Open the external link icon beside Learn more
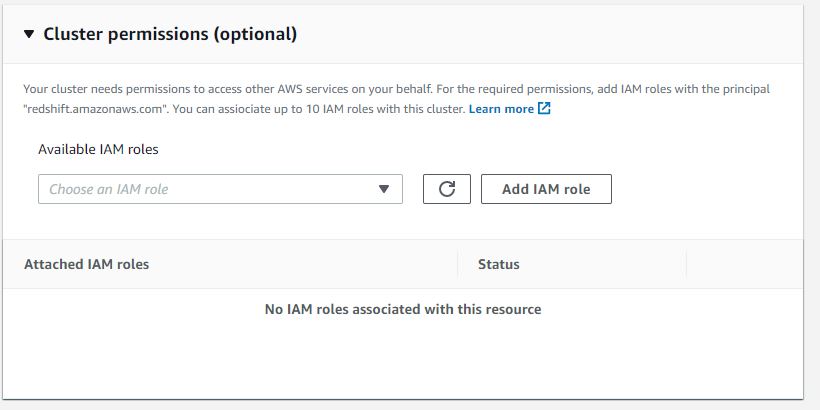This screenshot has height=410, width=820. click(x=545, y=109)
